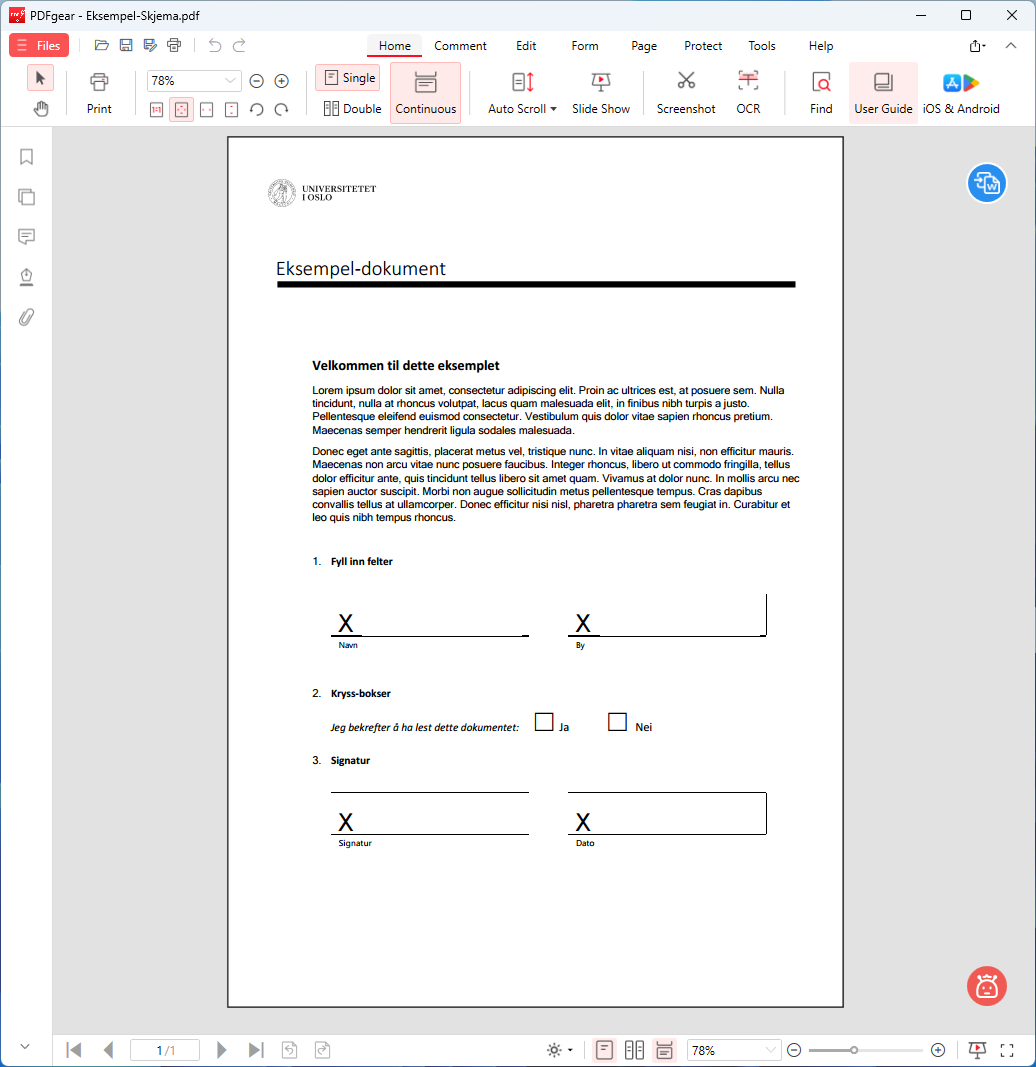The width and height of the screenshot is (1036, 1067).
Task: Show the comments sidebar panel
Action: (27, 237)
